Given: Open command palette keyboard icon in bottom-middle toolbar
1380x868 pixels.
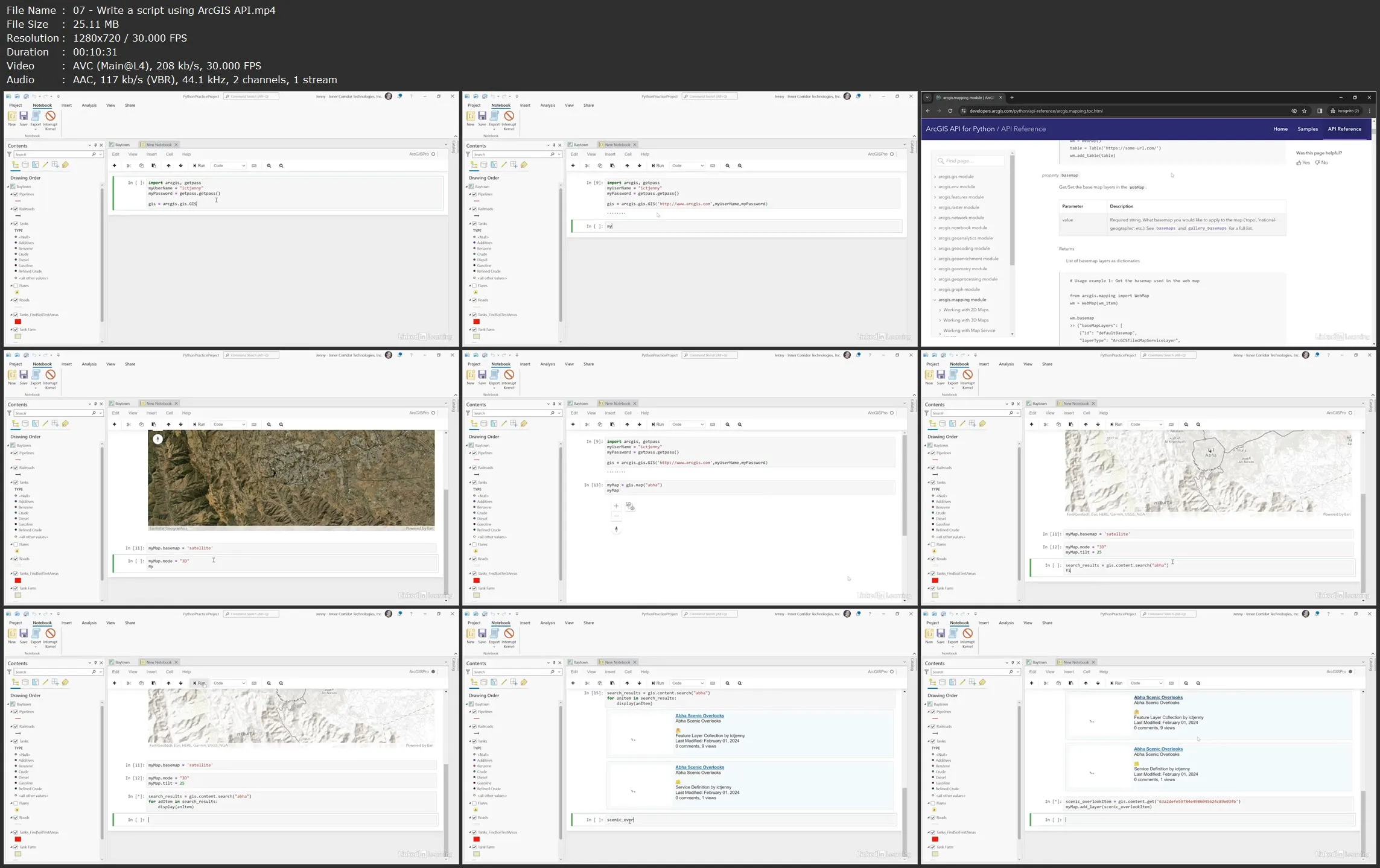Looking at the screenshot, I should tap(713, 683).
